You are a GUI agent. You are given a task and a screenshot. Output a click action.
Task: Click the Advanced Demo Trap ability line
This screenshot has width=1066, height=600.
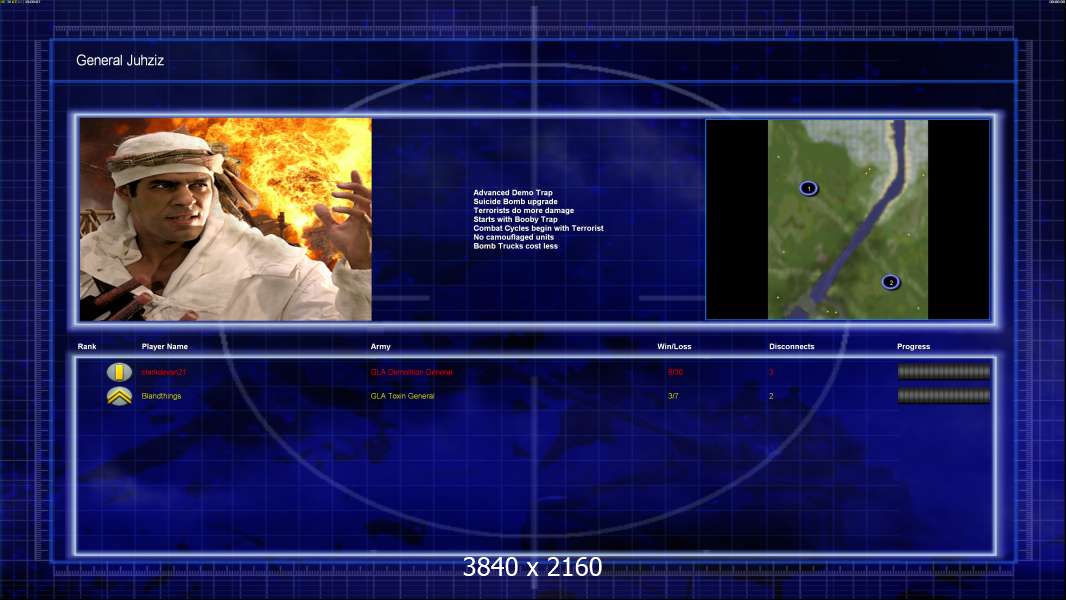(x=512, y=193)
